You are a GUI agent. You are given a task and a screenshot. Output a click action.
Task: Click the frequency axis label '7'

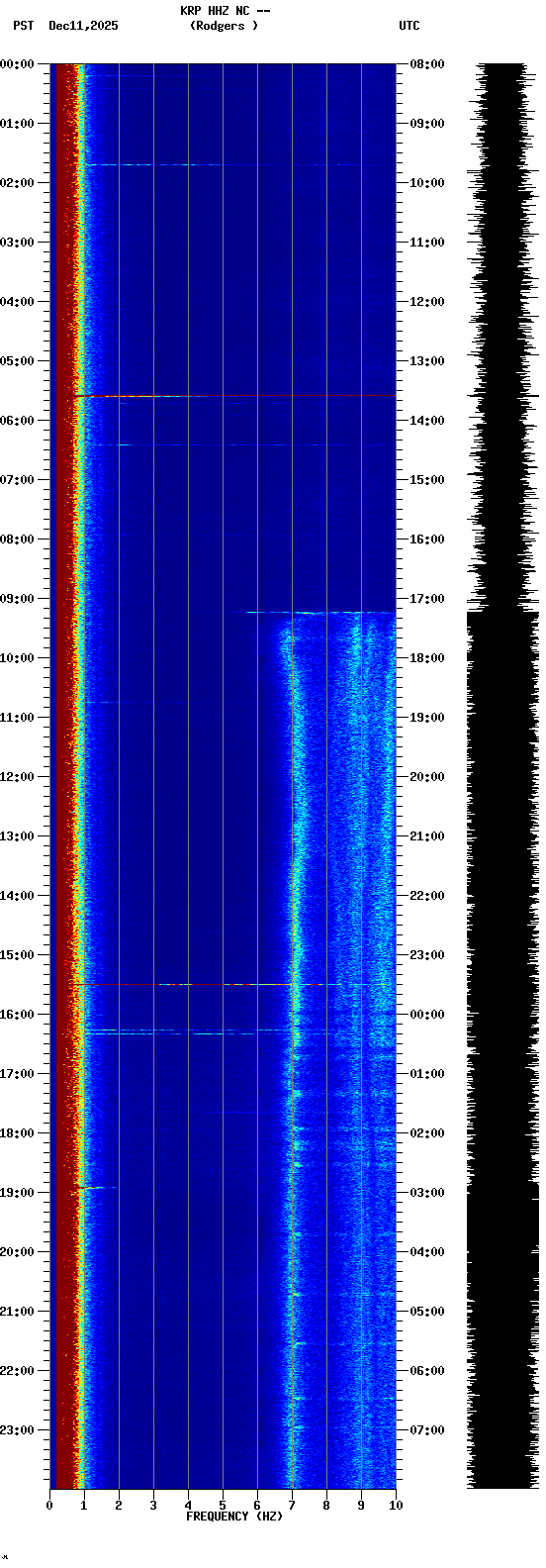point(292,1506)
